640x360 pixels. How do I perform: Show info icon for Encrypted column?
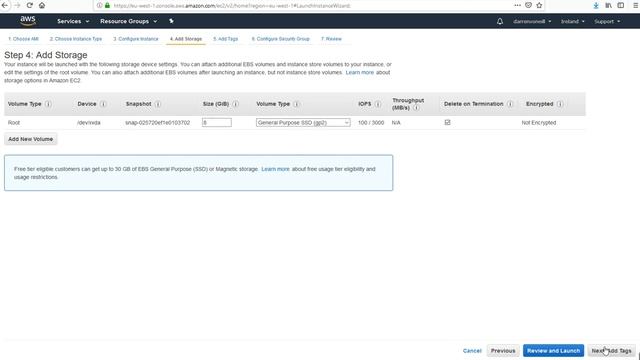tap(560, 104)
